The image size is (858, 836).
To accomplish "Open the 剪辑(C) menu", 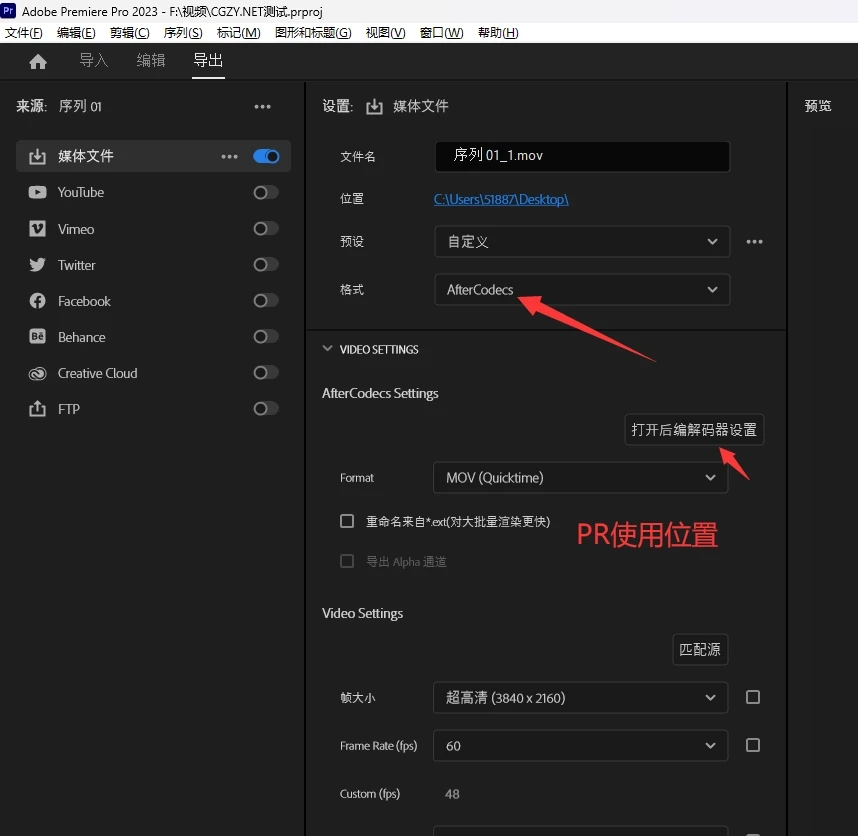I will tap(130, 33).
